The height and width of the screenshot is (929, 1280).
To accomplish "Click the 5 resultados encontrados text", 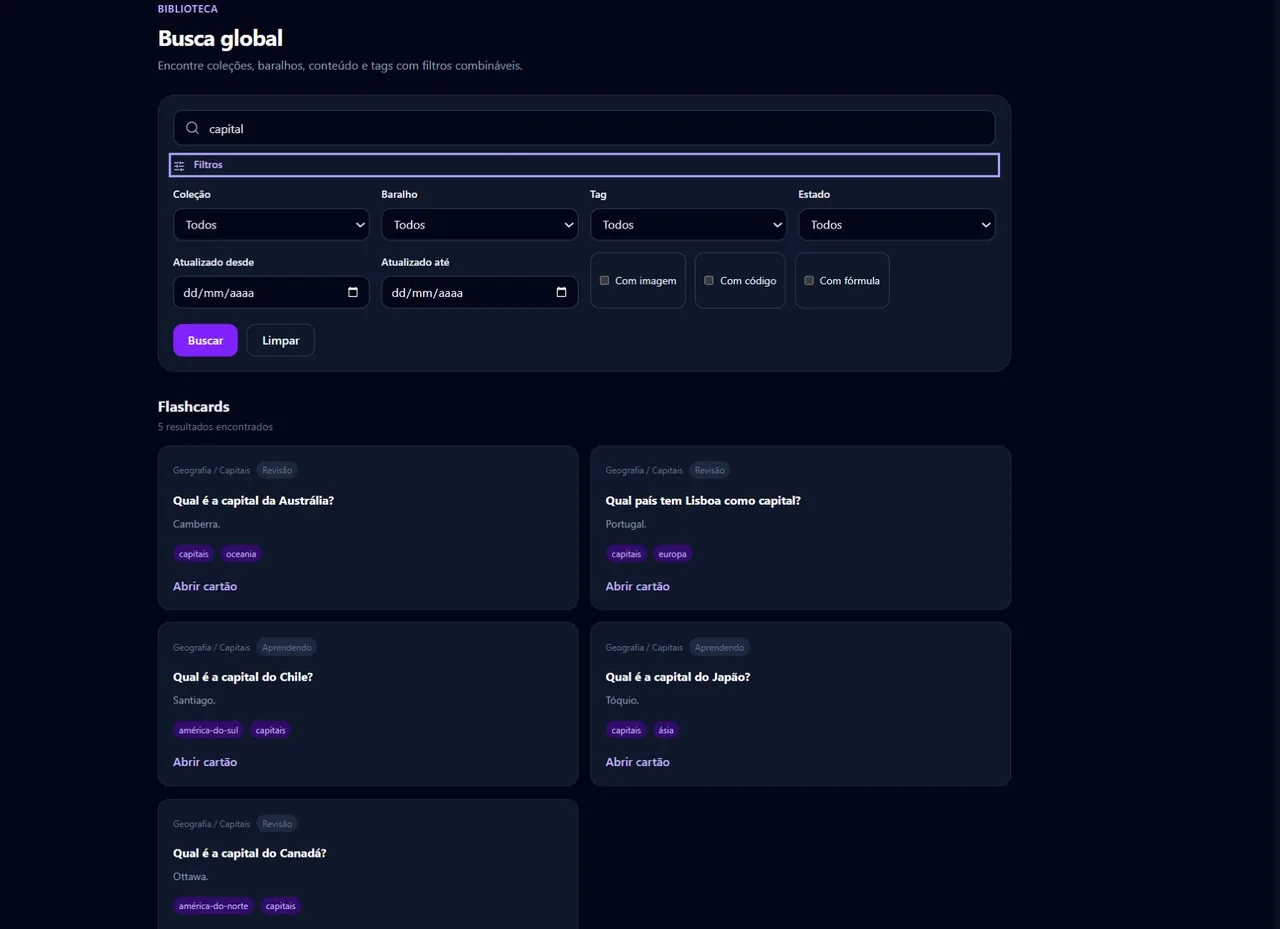I will coord(215,427).
